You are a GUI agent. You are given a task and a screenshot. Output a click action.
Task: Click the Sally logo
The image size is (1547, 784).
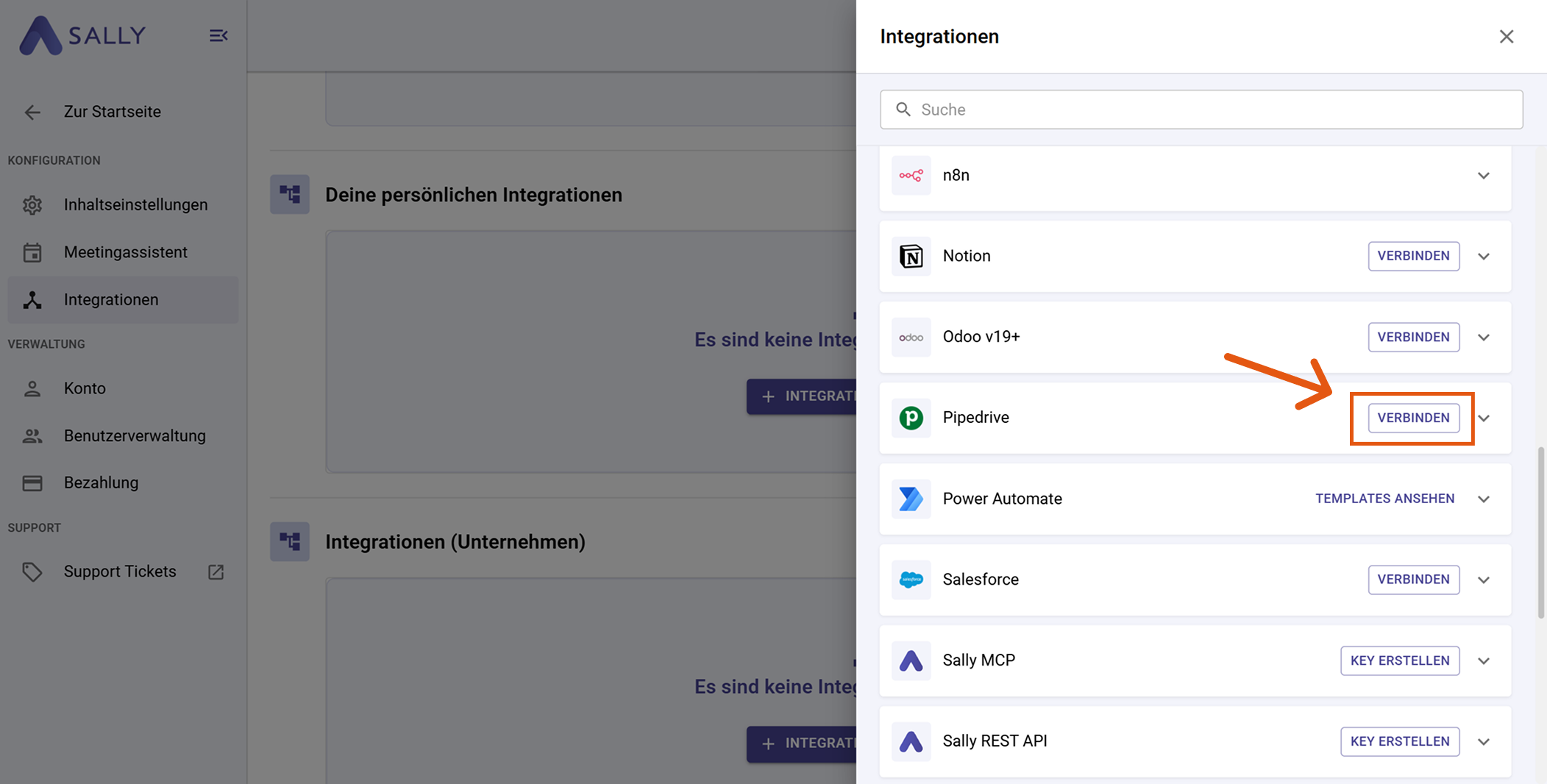click(x=82, y=35)
